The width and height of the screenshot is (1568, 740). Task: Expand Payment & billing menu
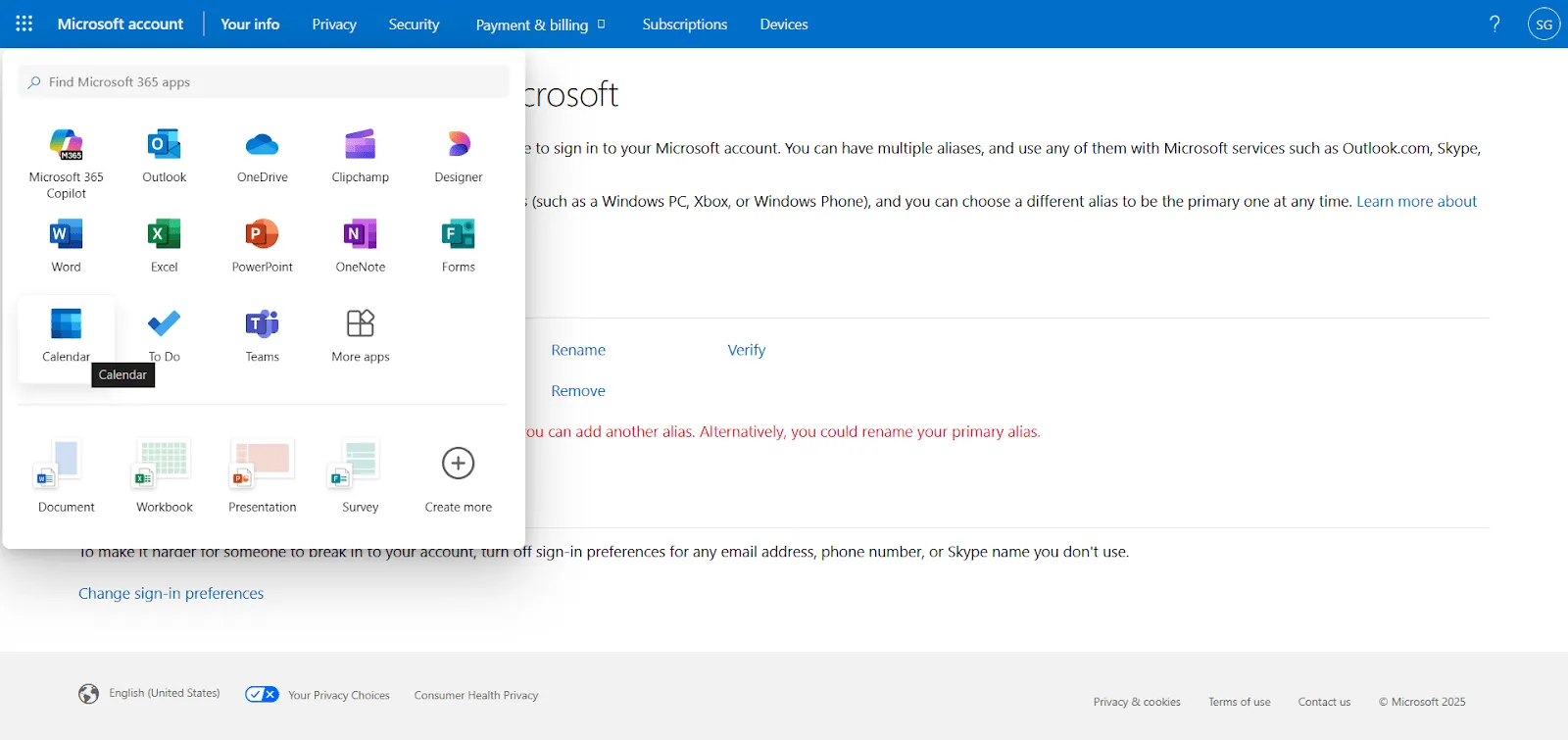click(540, 25)
